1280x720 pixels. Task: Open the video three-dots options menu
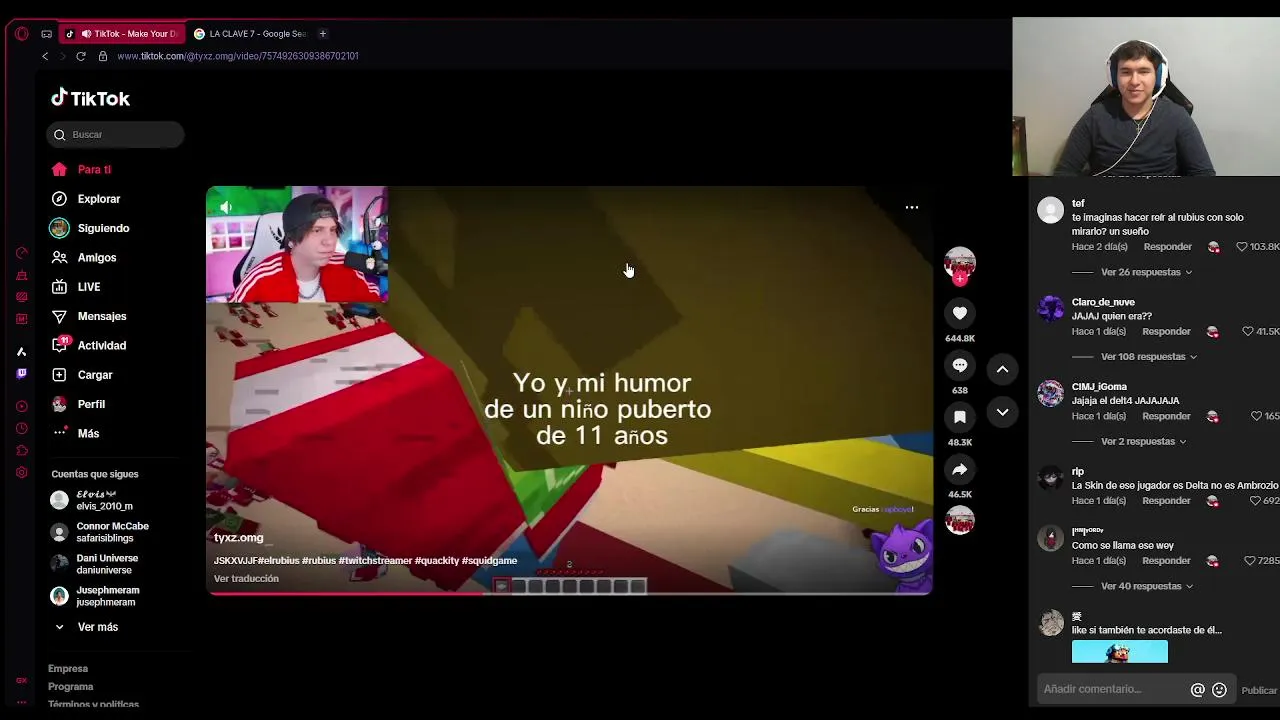pos(912,207)
